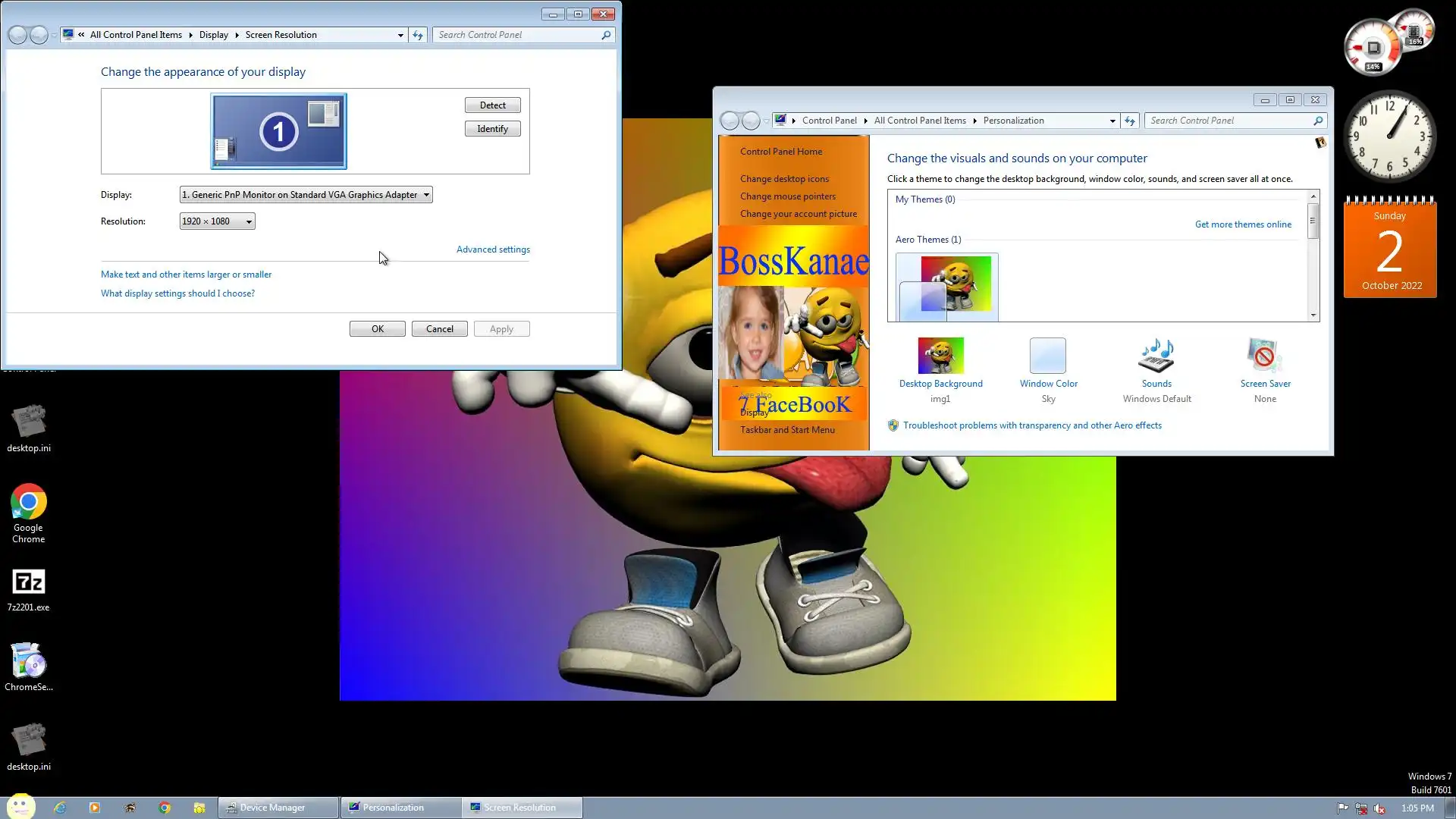Image resolution: width=1456 pixels, height=819 pixels.
Task: Click the Personalization help icon
Action: pyautogui.click(x=1320, y=143)
